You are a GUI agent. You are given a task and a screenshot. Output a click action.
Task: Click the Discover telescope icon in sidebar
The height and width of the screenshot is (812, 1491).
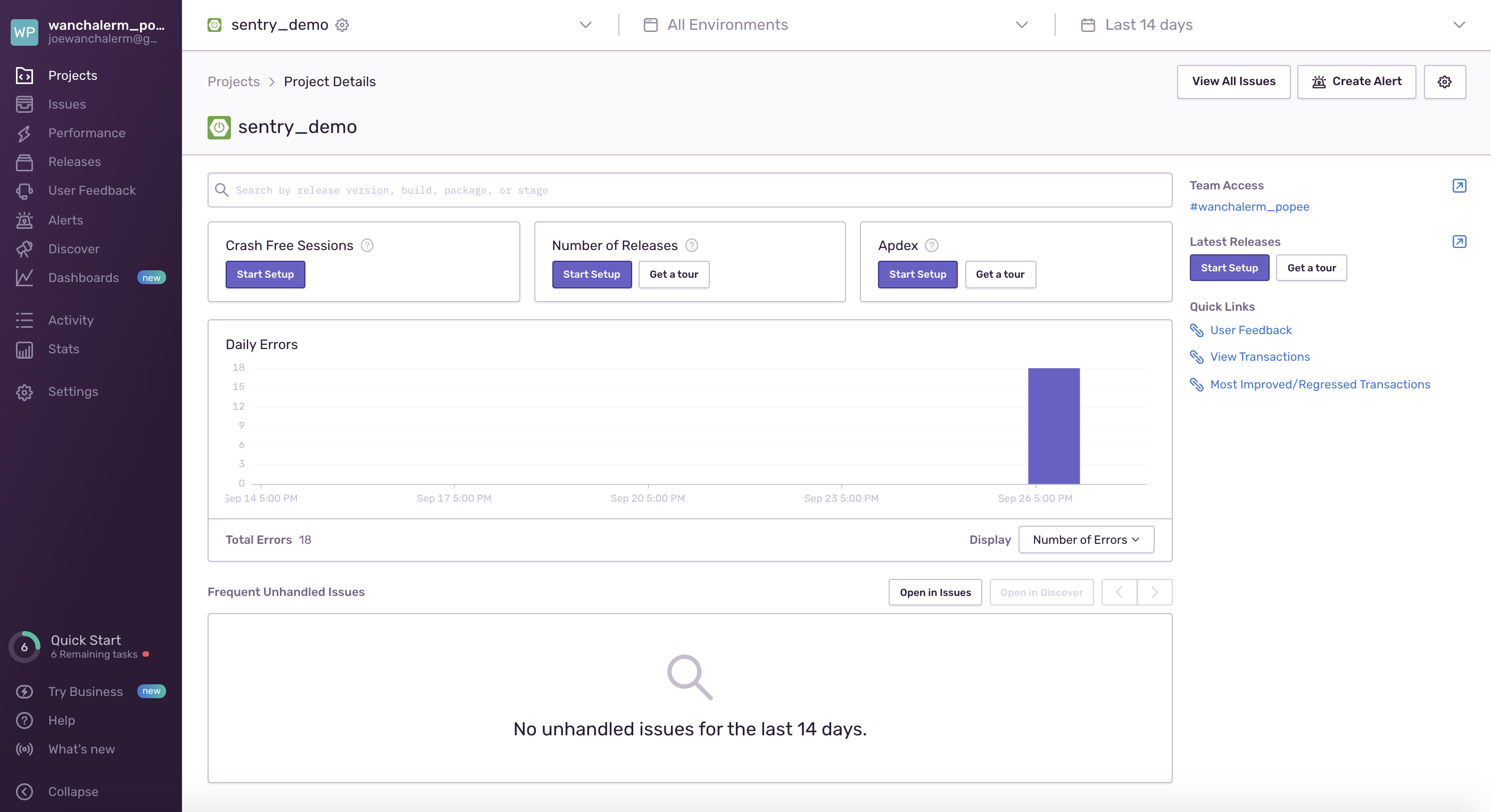tap(24, 249)
